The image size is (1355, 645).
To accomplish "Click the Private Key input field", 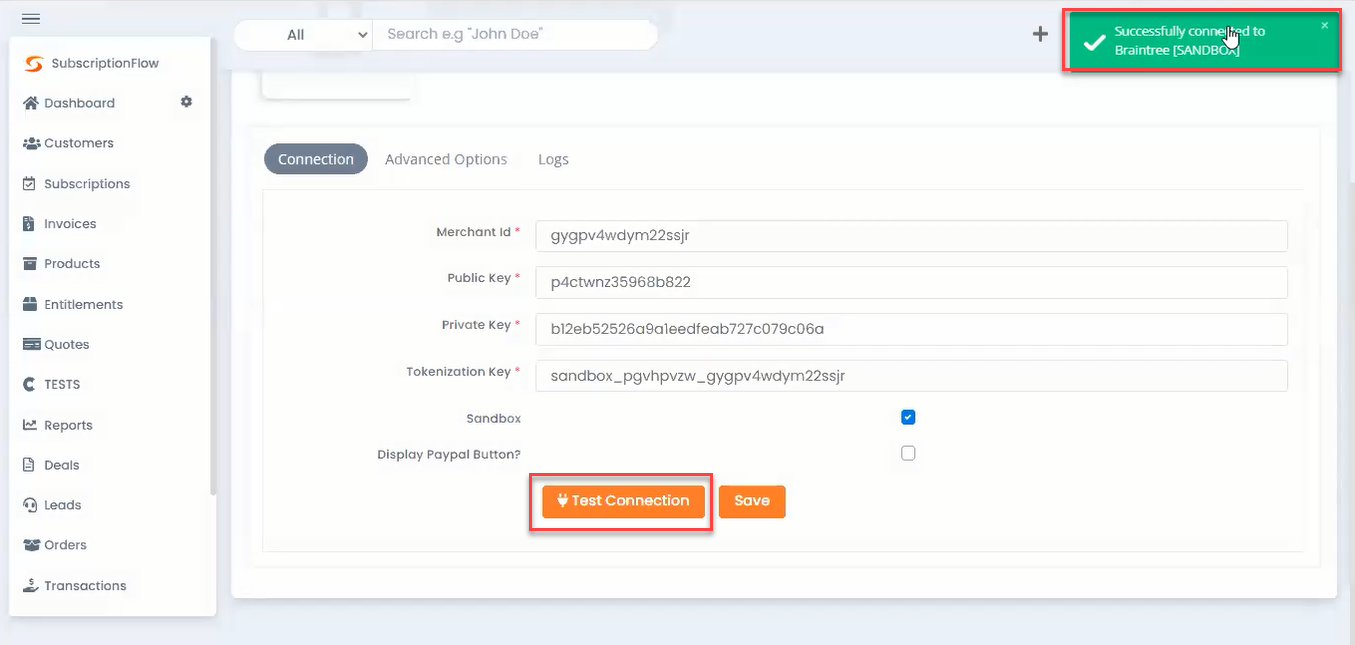I will (x=911, y=329).
